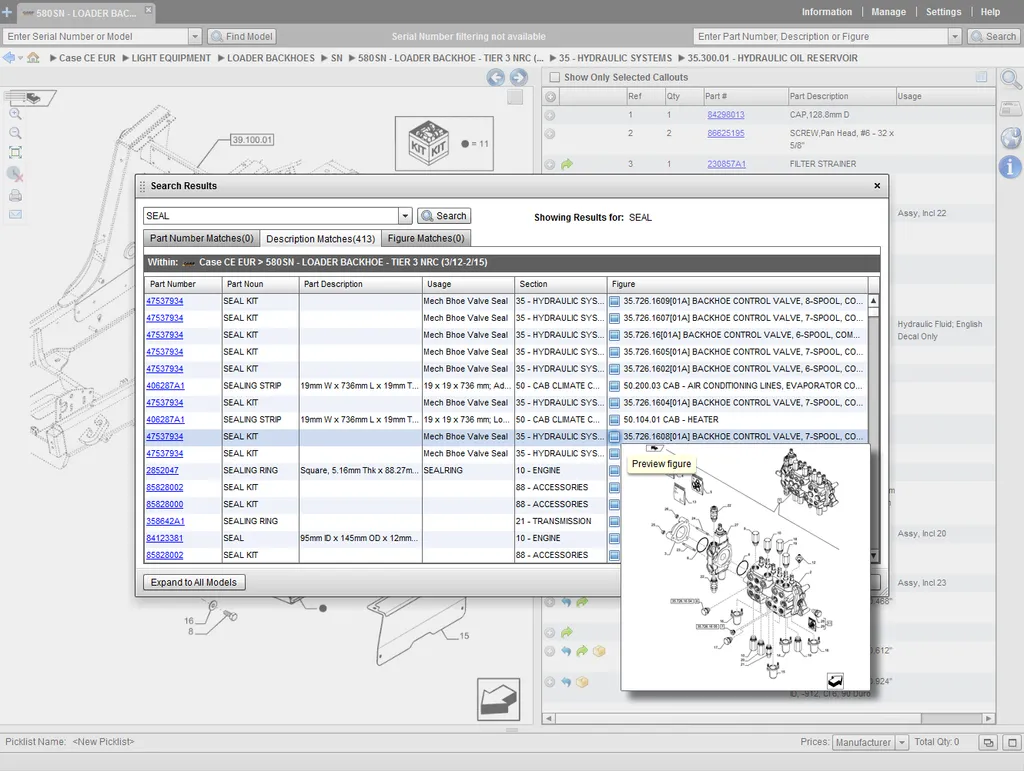Close the Search Results dialog
The height and width of the screenshot is (771, 1024).
tap(877, 186)
